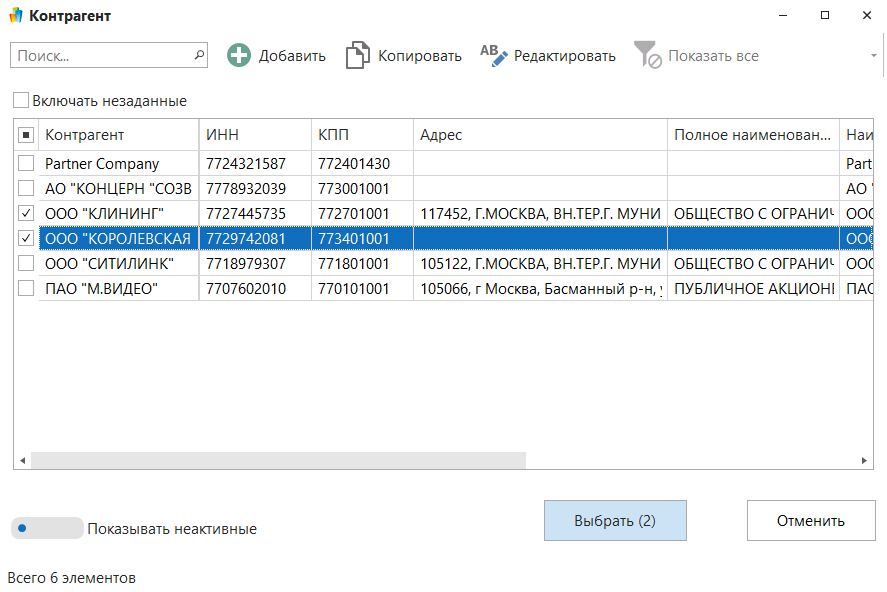Screen dimensions: 887x592
Task: Click the Show all filter icon
Action: 647,56
